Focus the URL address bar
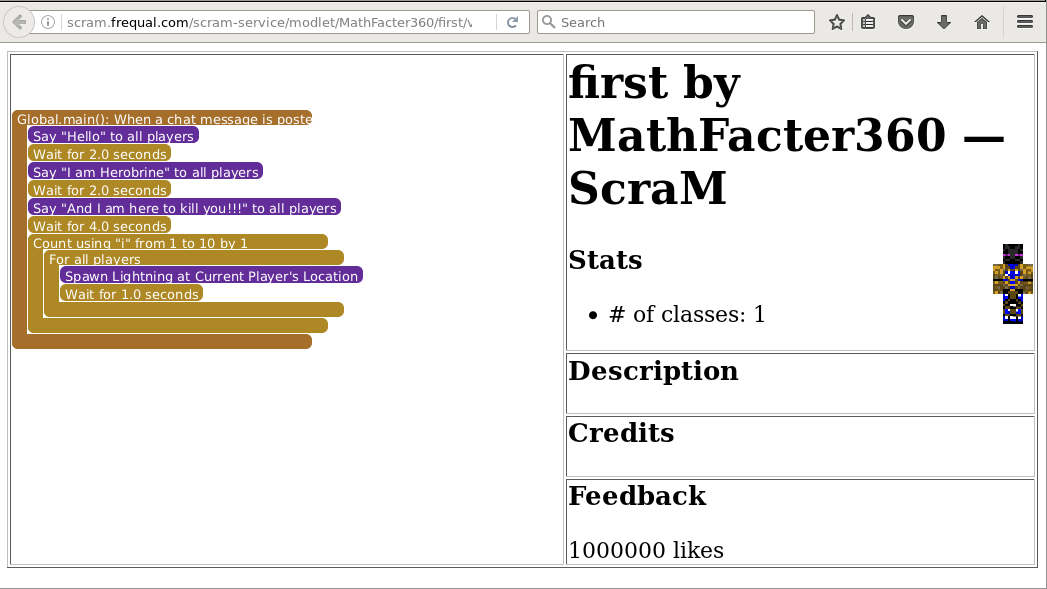 coord(270,22)
